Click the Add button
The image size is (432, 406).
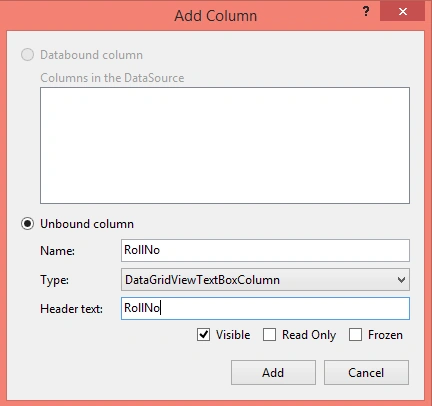(x=273, y=372)
